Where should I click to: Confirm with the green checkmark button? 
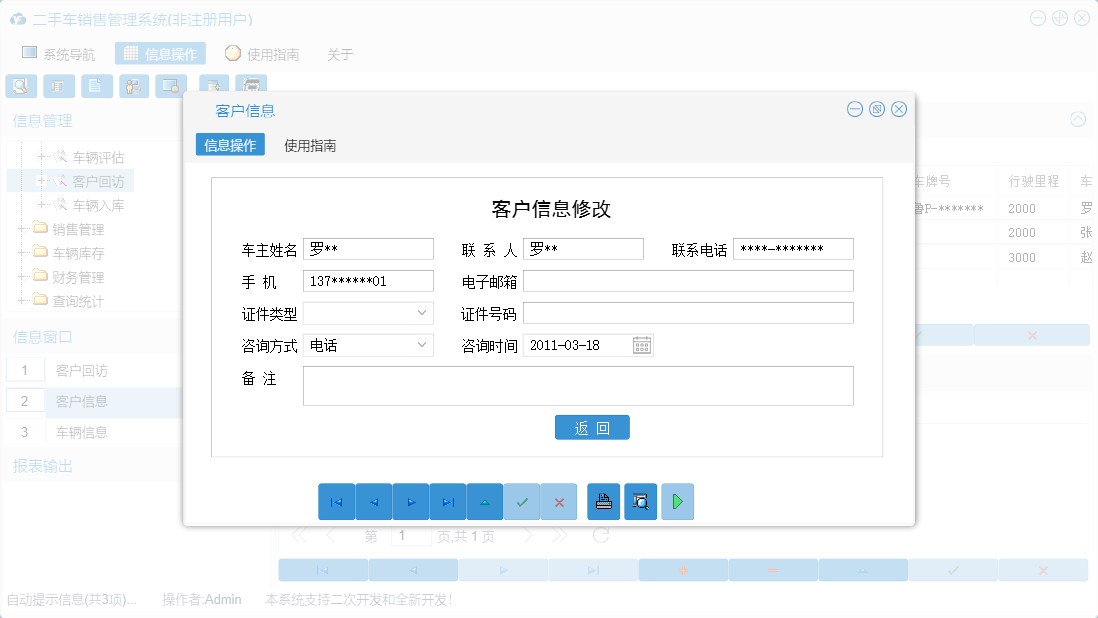(x=522, y=501)
